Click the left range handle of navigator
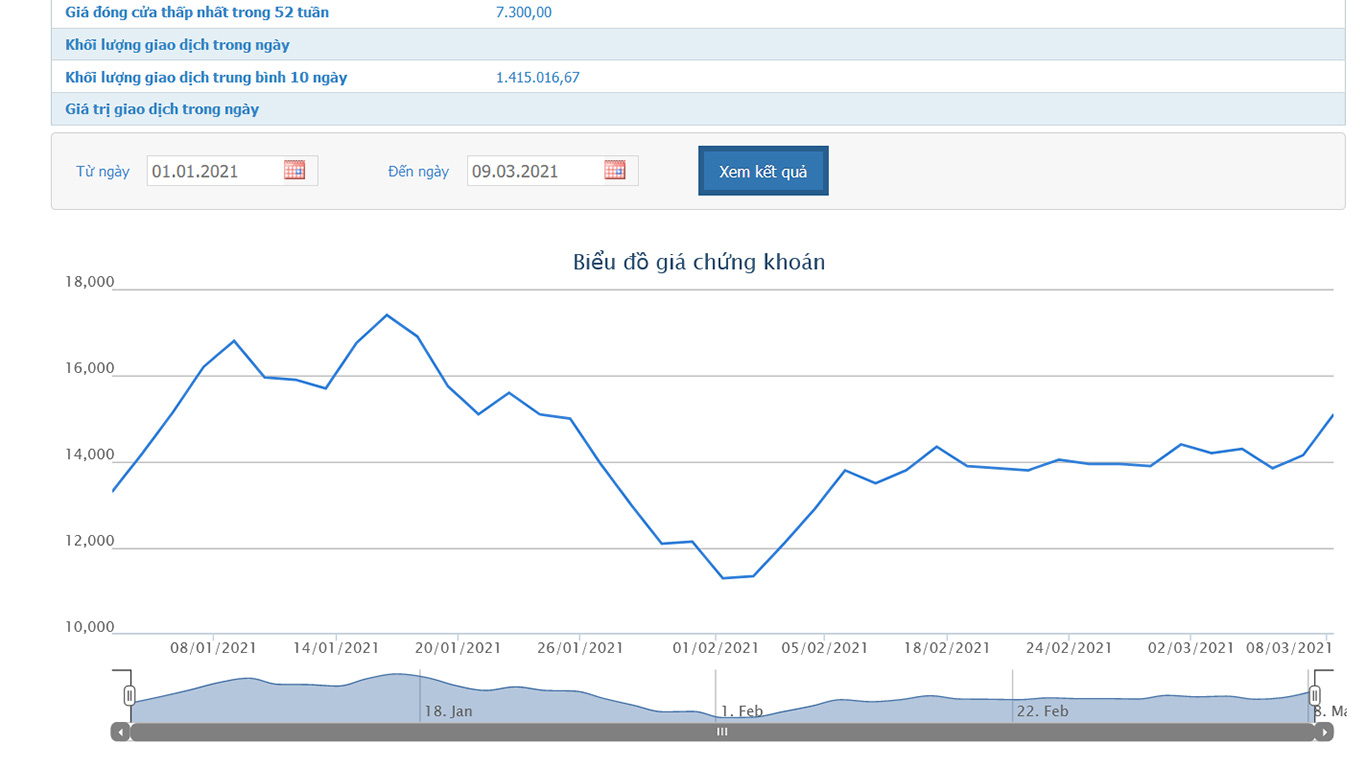The height and width of the screenshot is (767, 1366). (x=129, y=695)
